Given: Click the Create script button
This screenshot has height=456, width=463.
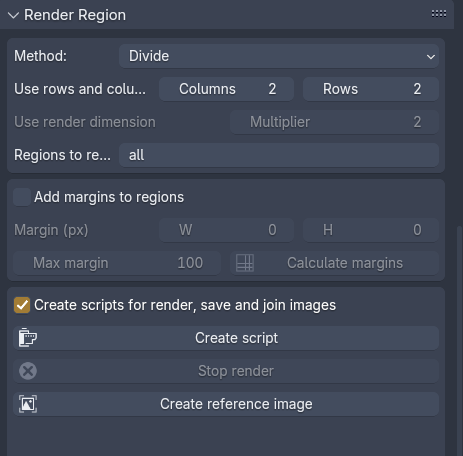Looking at the screenshot, I should [x=226, y=338].
